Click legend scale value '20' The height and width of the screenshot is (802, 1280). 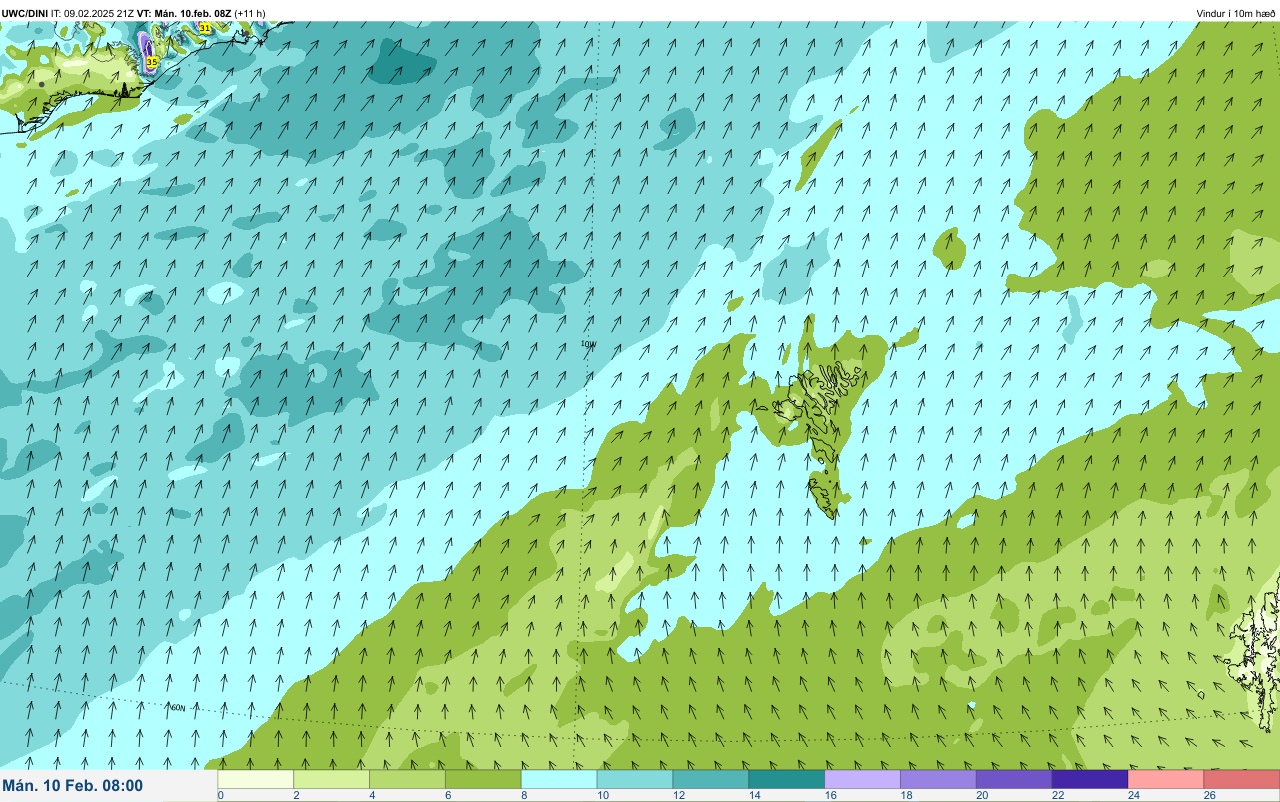982,795
